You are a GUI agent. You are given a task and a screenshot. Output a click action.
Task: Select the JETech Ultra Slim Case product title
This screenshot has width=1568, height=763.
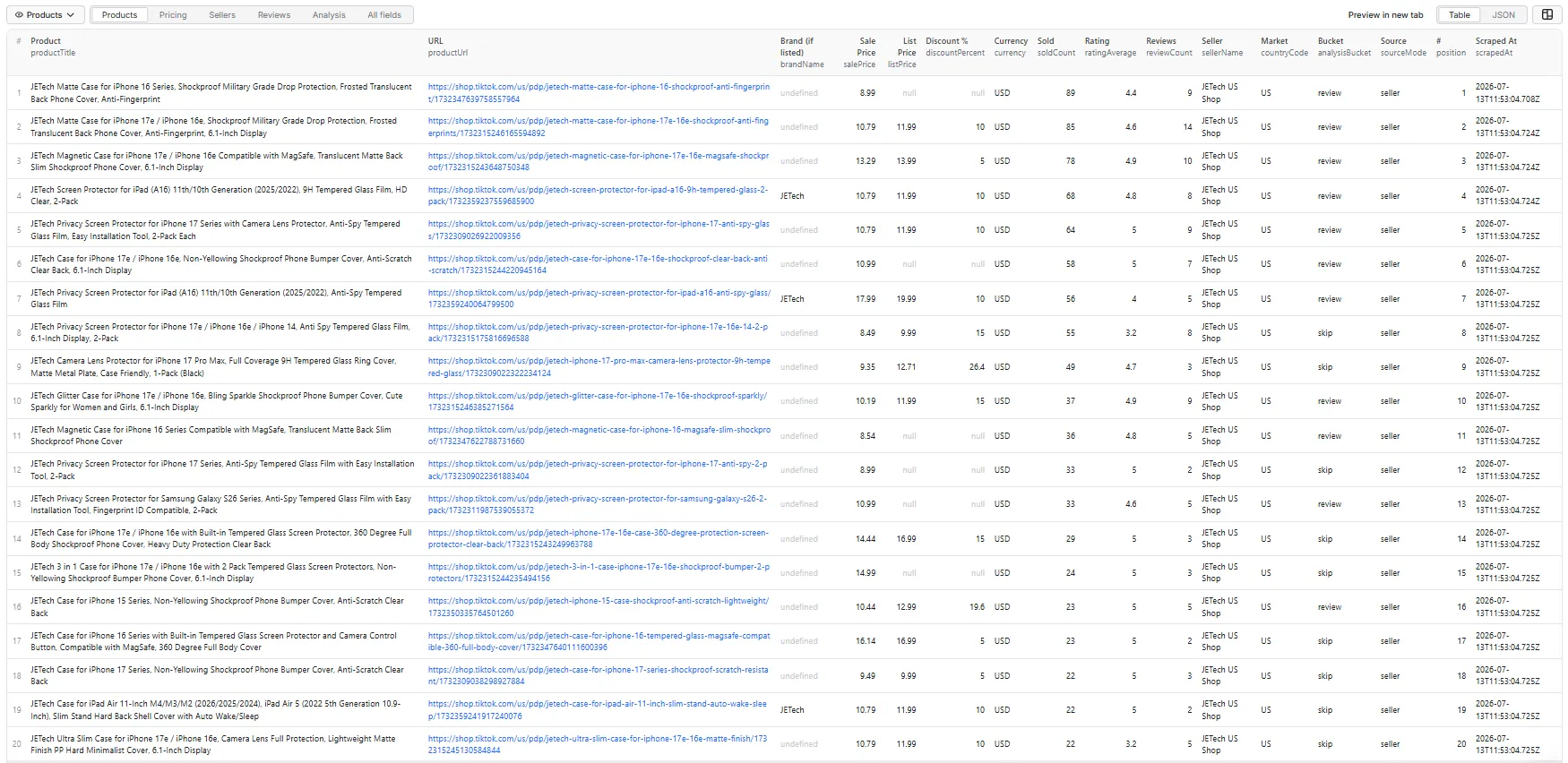(213, 744)
